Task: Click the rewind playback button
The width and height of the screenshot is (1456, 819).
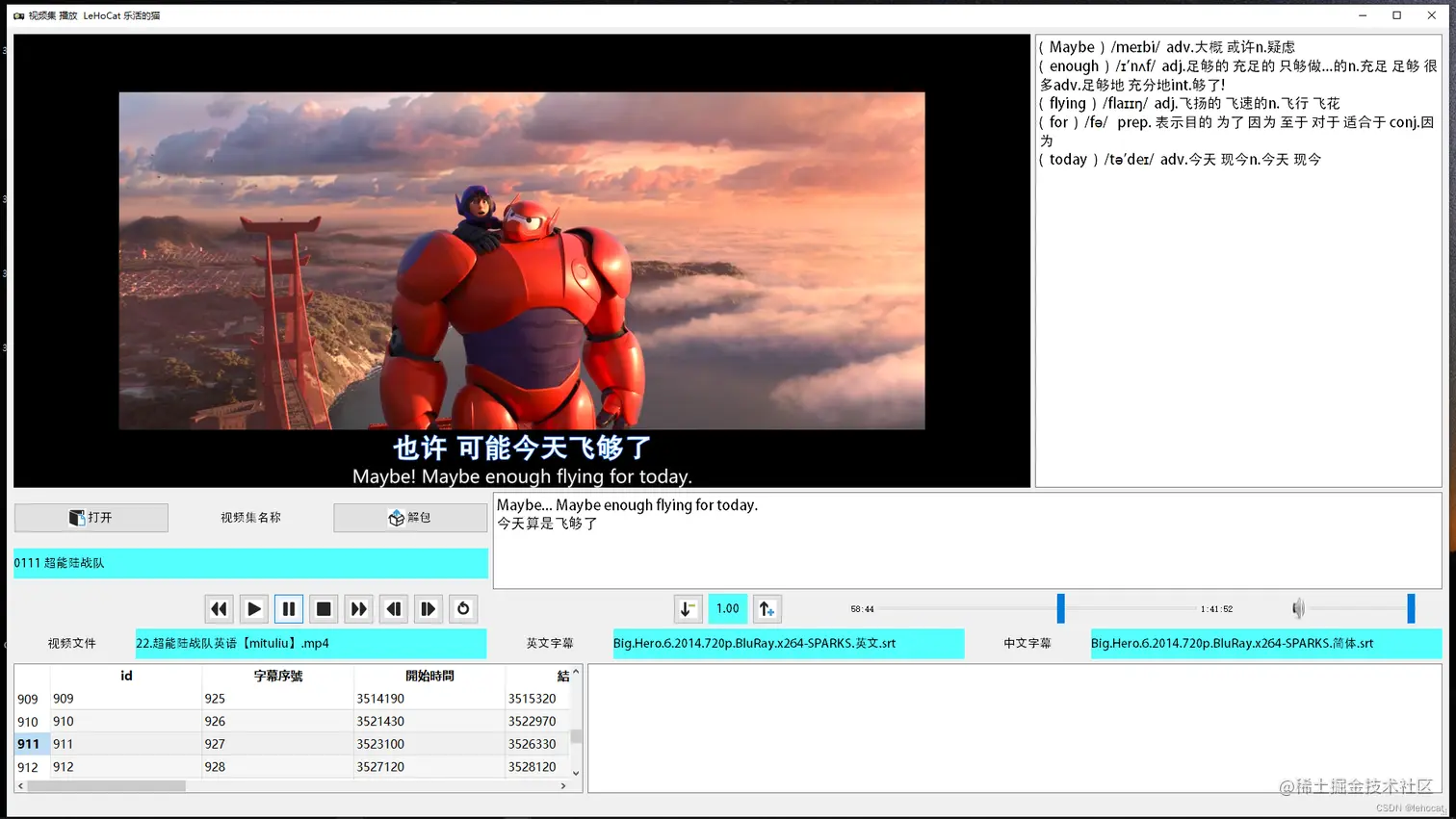Action: tap(219, 609)
